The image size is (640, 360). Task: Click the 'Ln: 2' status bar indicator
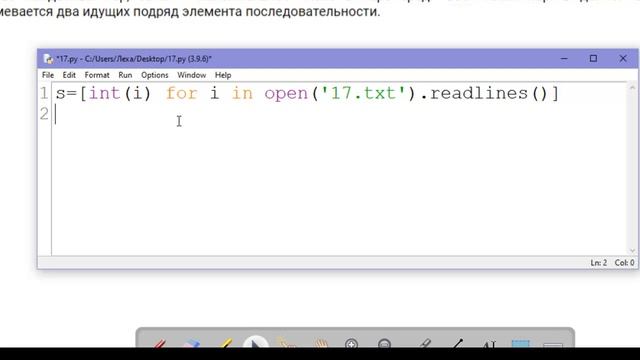(598, 263)
